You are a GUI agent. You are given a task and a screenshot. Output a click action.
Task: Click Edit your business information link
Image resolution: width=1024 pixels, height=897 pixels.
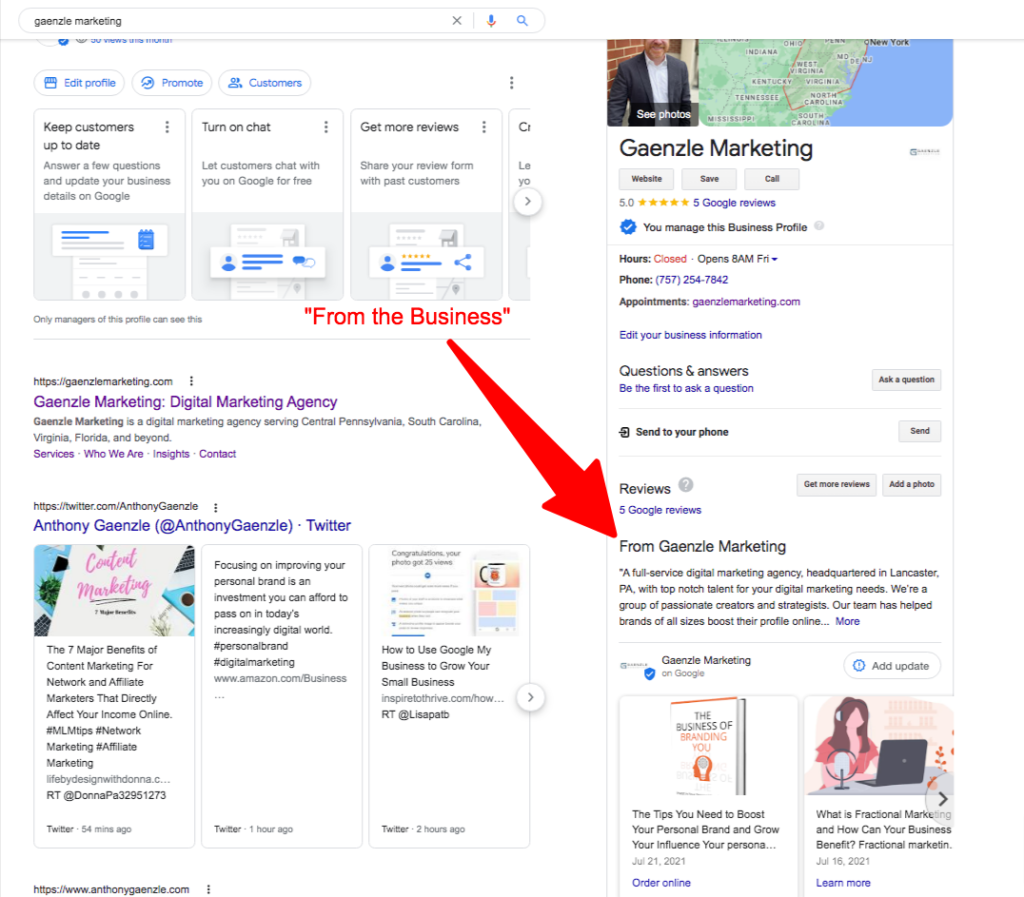(x=690, y=335)
